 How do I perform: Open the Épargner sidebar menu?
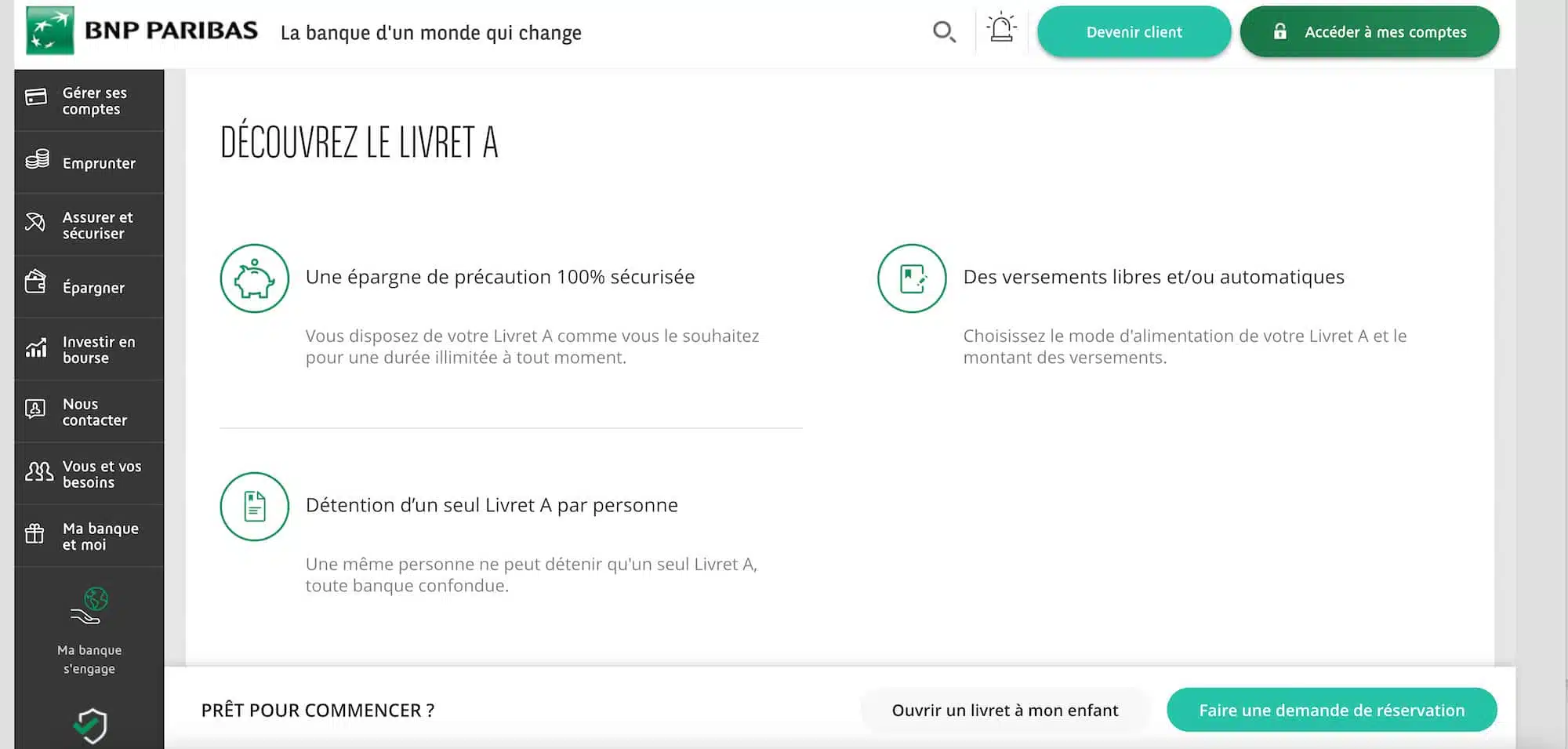click(89, 287)
